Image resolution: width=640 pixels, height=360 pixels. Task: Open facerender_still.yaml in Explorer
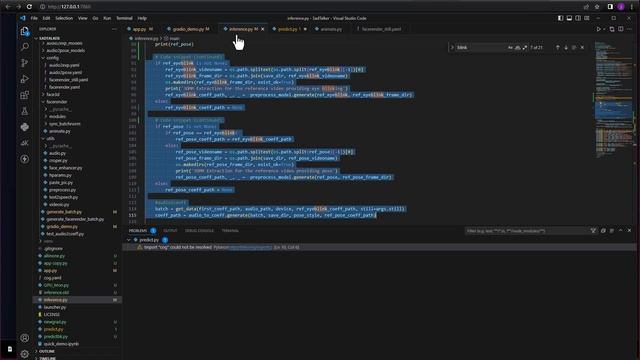click(68, 80)
